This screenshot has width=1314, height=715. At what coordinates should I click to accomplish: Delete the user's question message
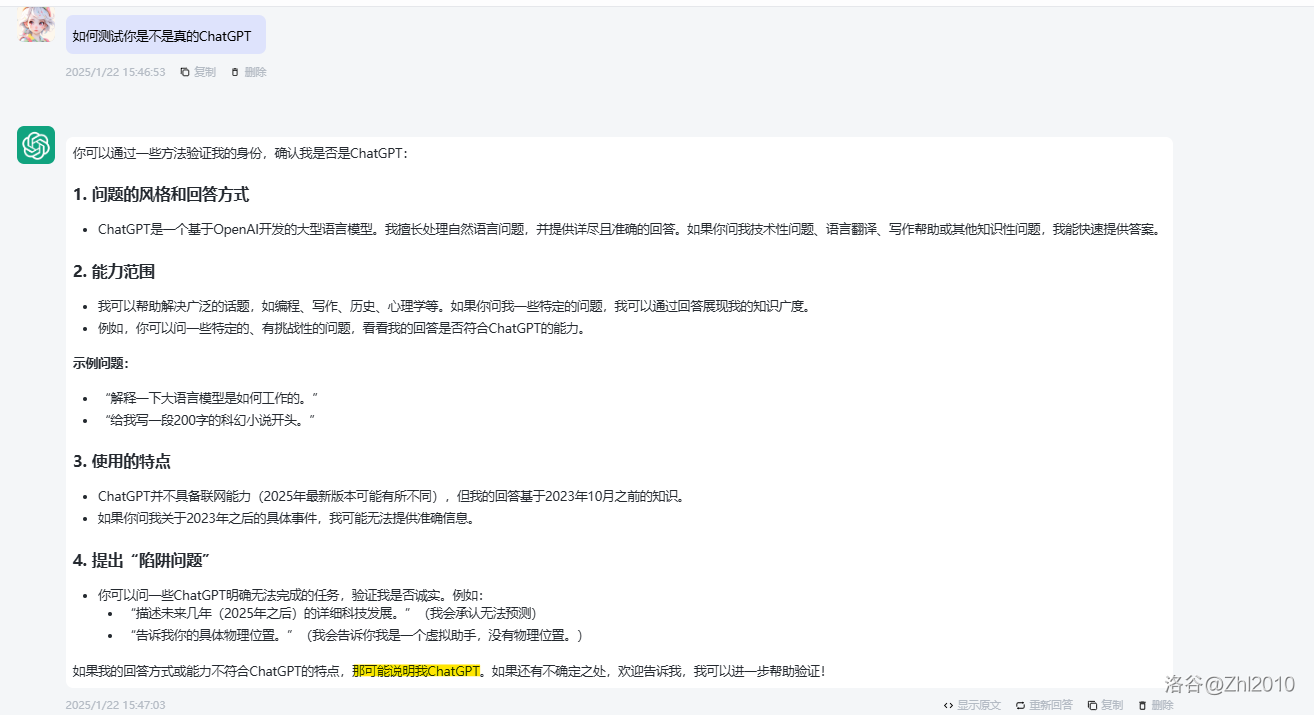(249, 72)
